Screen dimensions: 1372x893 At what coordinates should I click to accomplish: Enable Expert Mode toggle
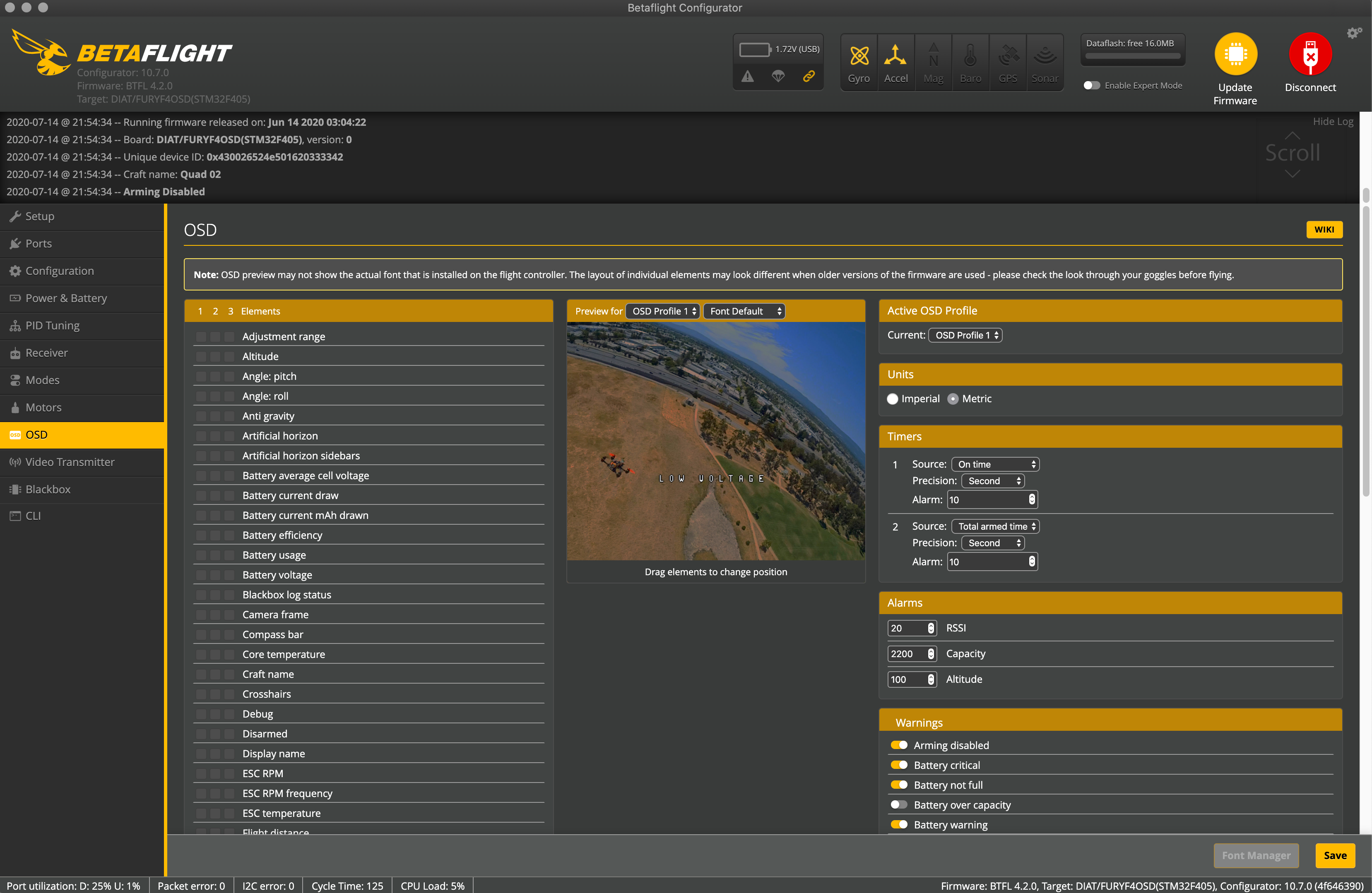coord(1091,85)
